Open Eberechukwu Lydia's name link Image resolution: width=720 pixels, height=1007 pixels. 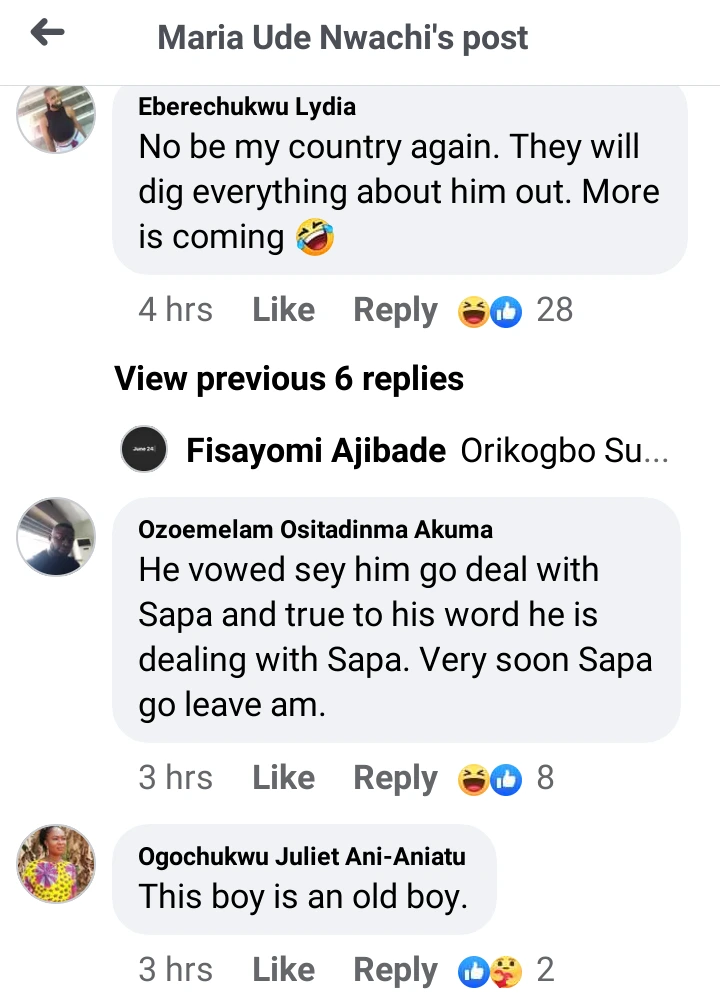click(x=247, y=107)
